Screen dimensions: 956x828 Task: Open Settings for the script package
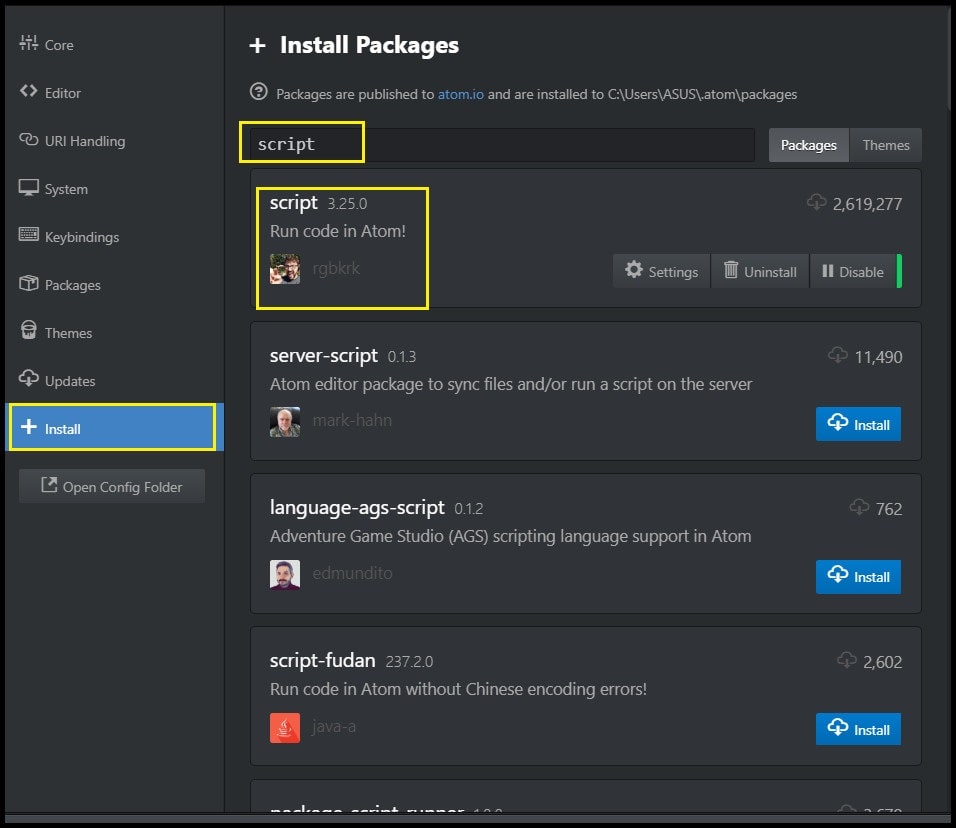click(x=661, y=271)
